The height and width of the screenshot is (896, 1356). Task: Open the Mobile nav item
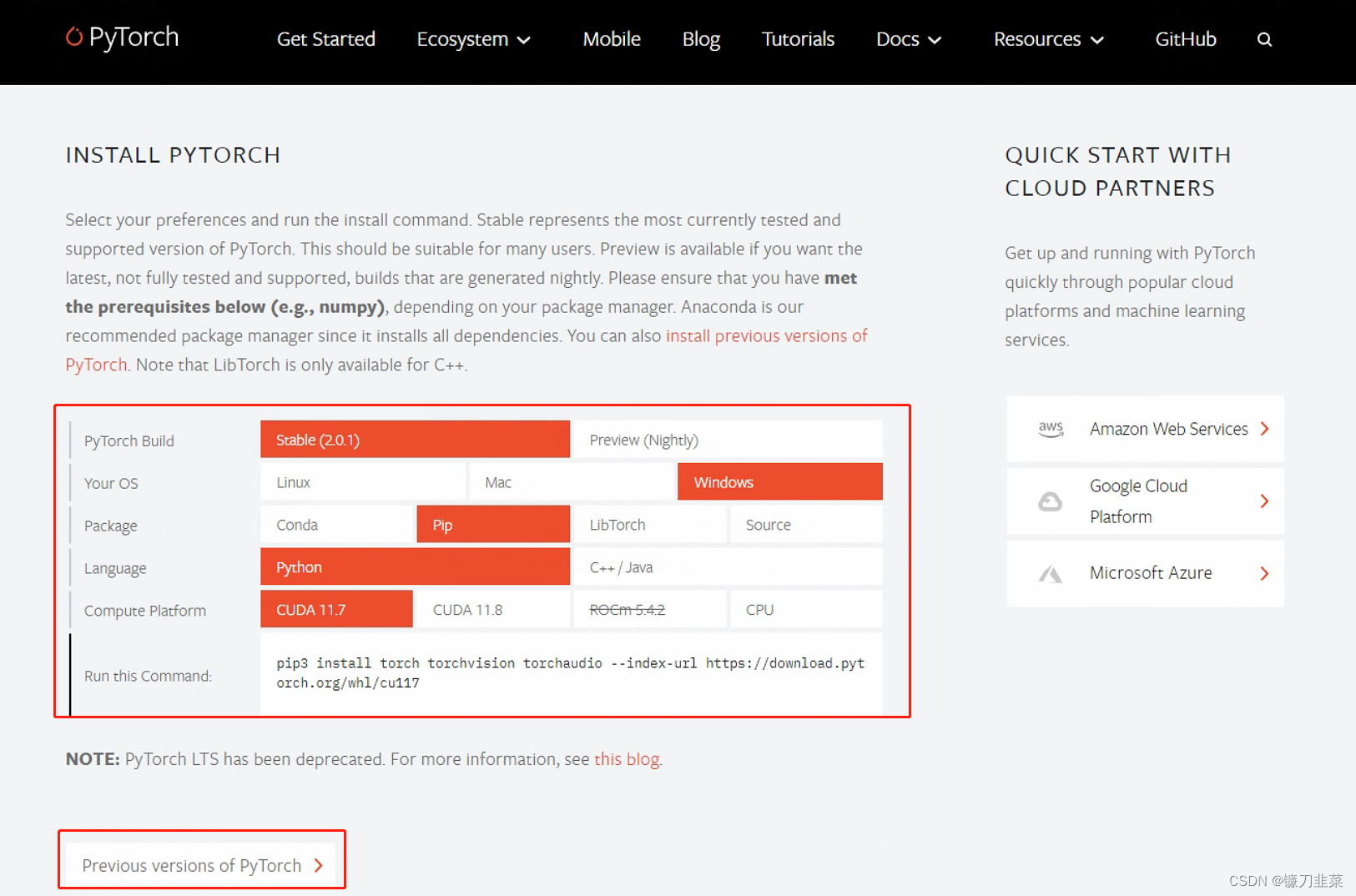612,39
